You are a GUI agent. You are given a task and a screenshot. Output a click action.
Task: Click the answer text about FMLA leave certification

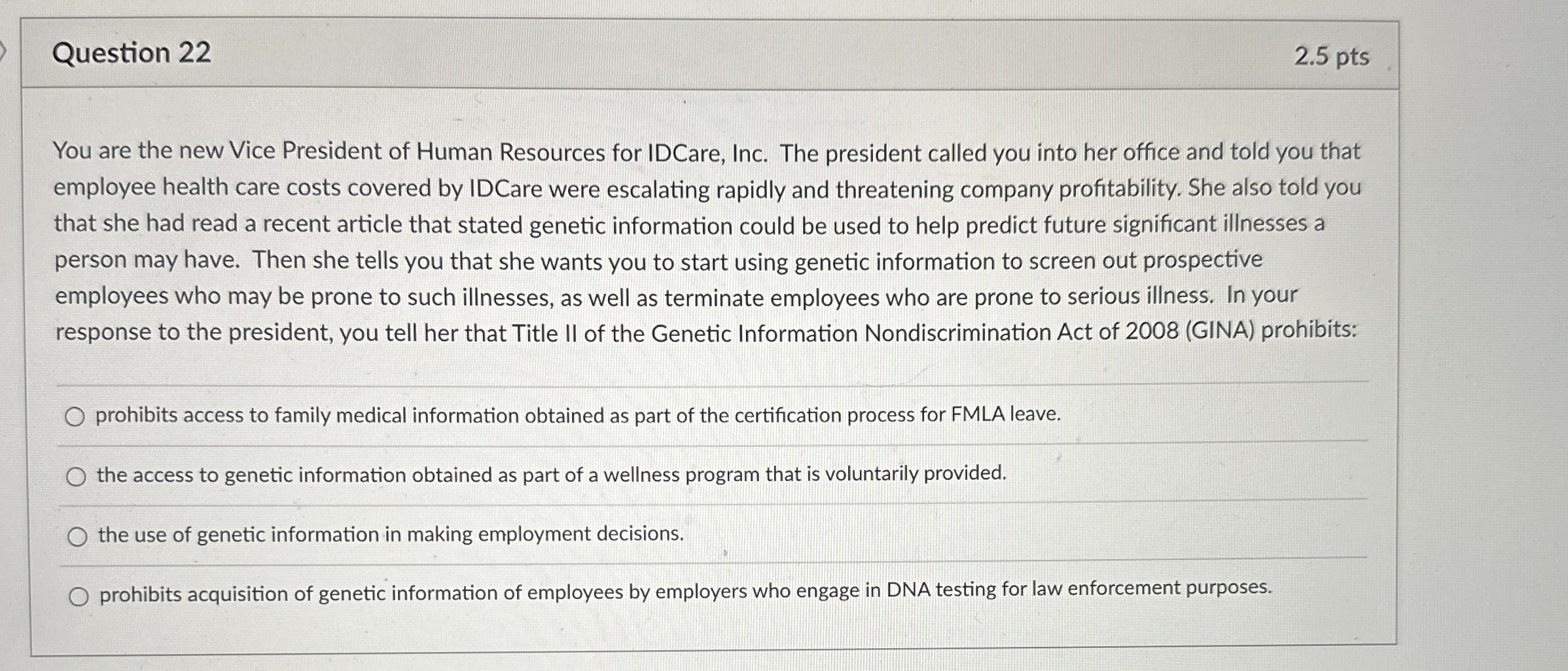click(x=578, y=415)
